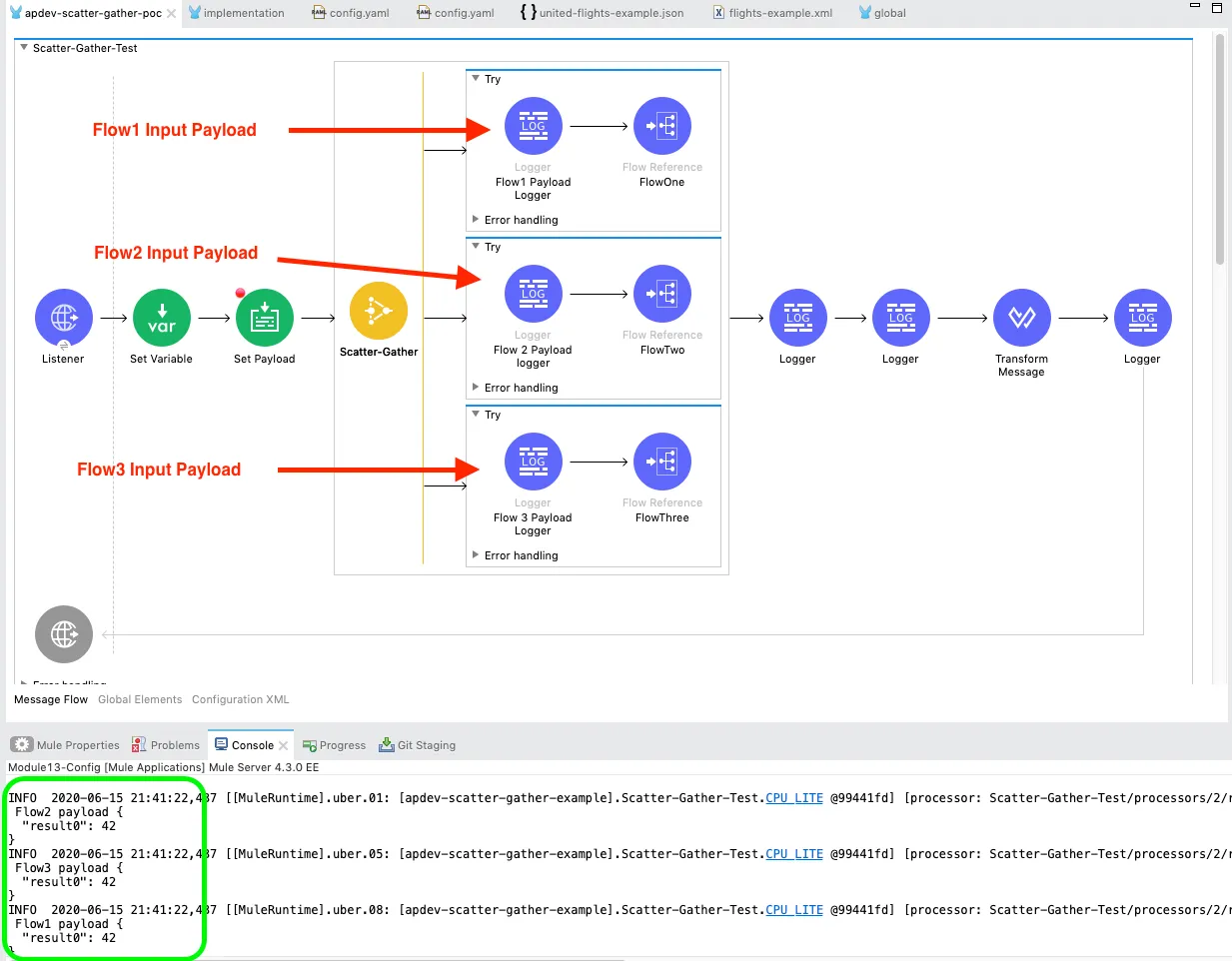Click the grey listener response globe icon
Viewport: 1232px width, 961px height.
pos(64,634)
